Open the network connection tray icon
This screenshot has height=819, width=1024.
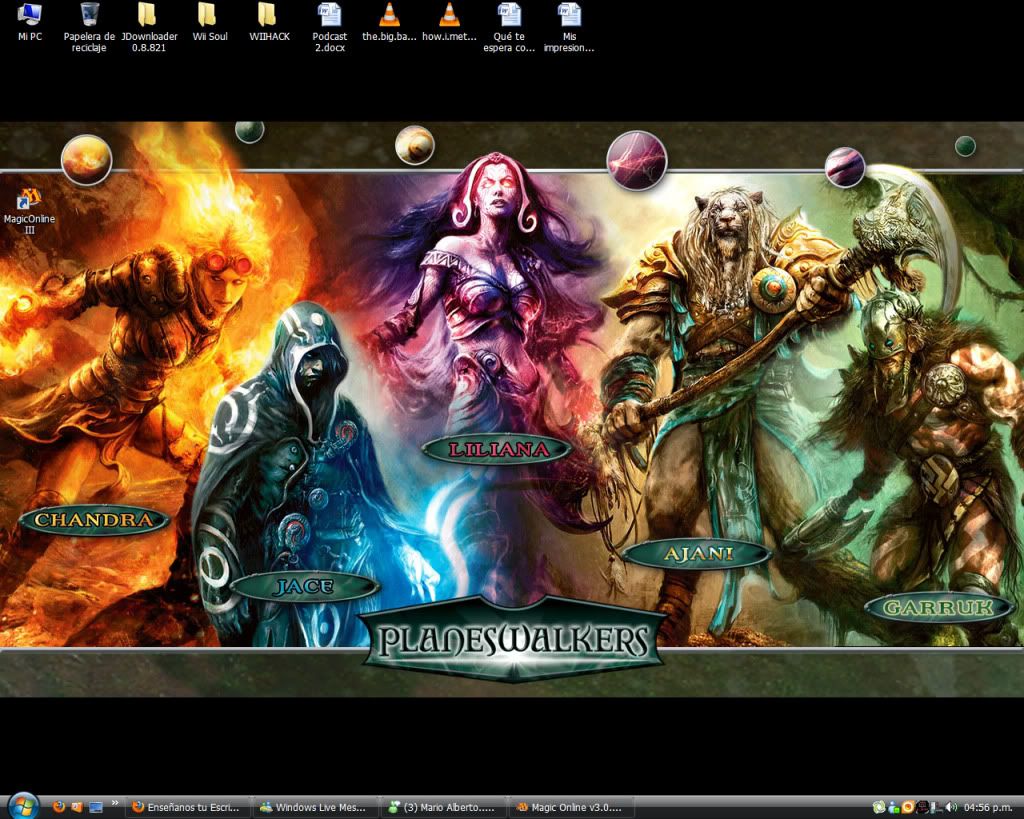[x=936, y=808]
